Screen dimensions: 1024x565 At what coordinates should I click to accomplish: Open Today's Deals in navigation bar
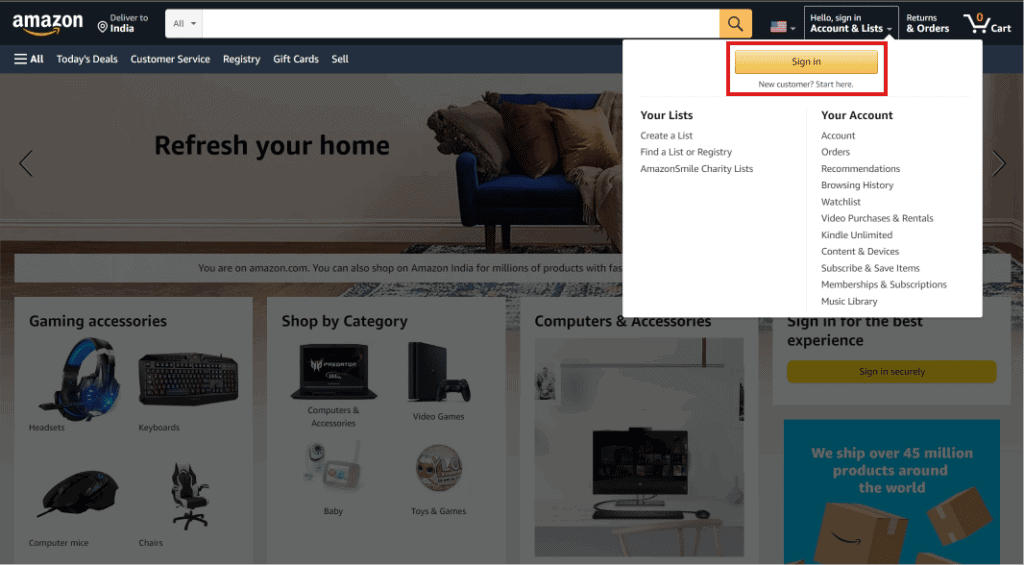point(87,59)
